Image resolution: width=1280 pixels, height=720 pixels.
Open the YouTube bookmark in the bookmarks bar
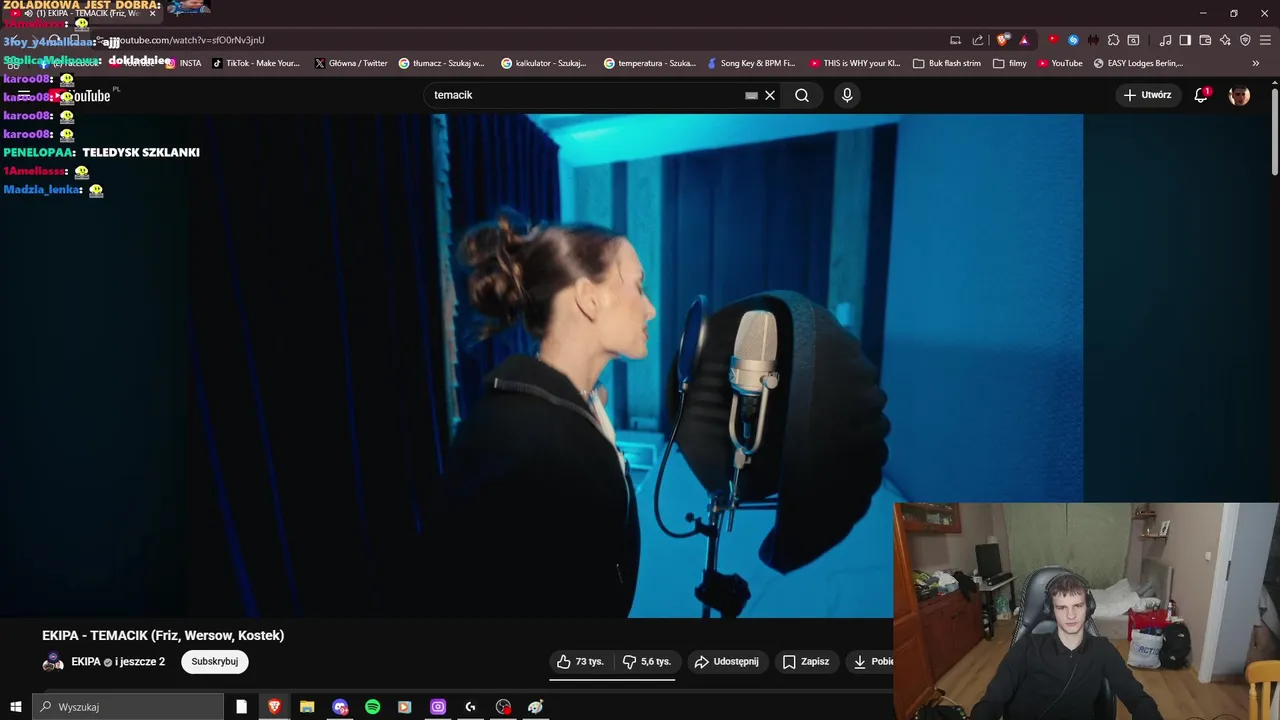[x=1060, y=63]
